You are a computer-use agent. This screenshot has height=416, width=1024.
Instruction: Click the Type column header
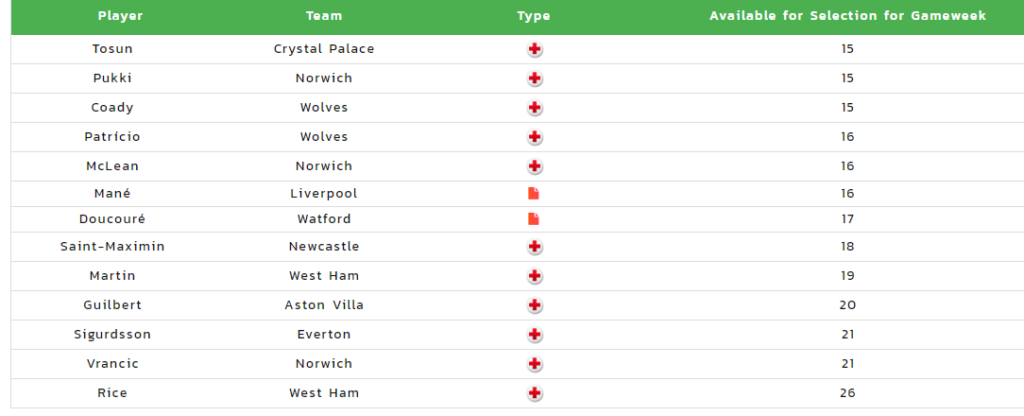point(534,16)
